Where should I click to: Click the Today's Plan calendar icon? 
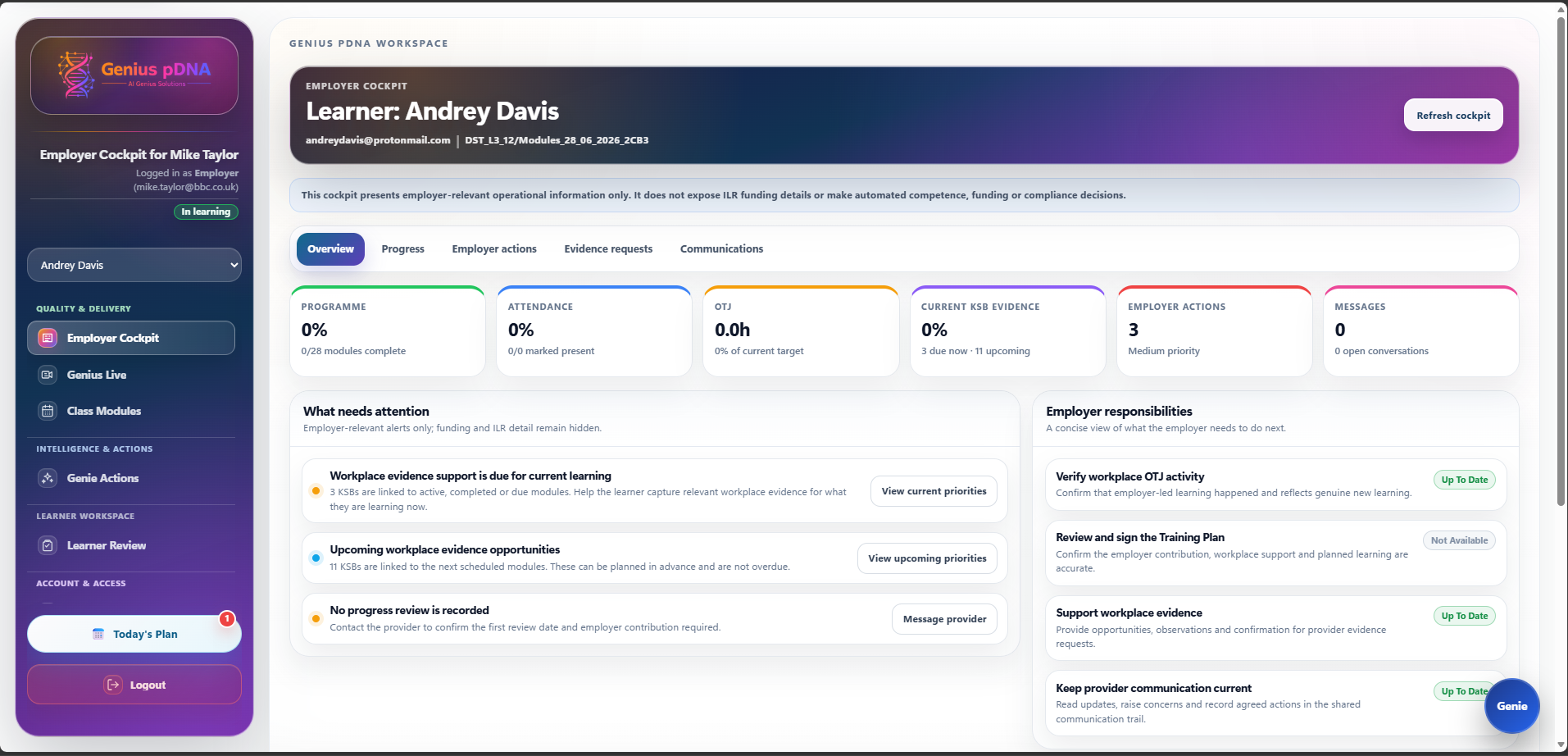click(98, 634)
